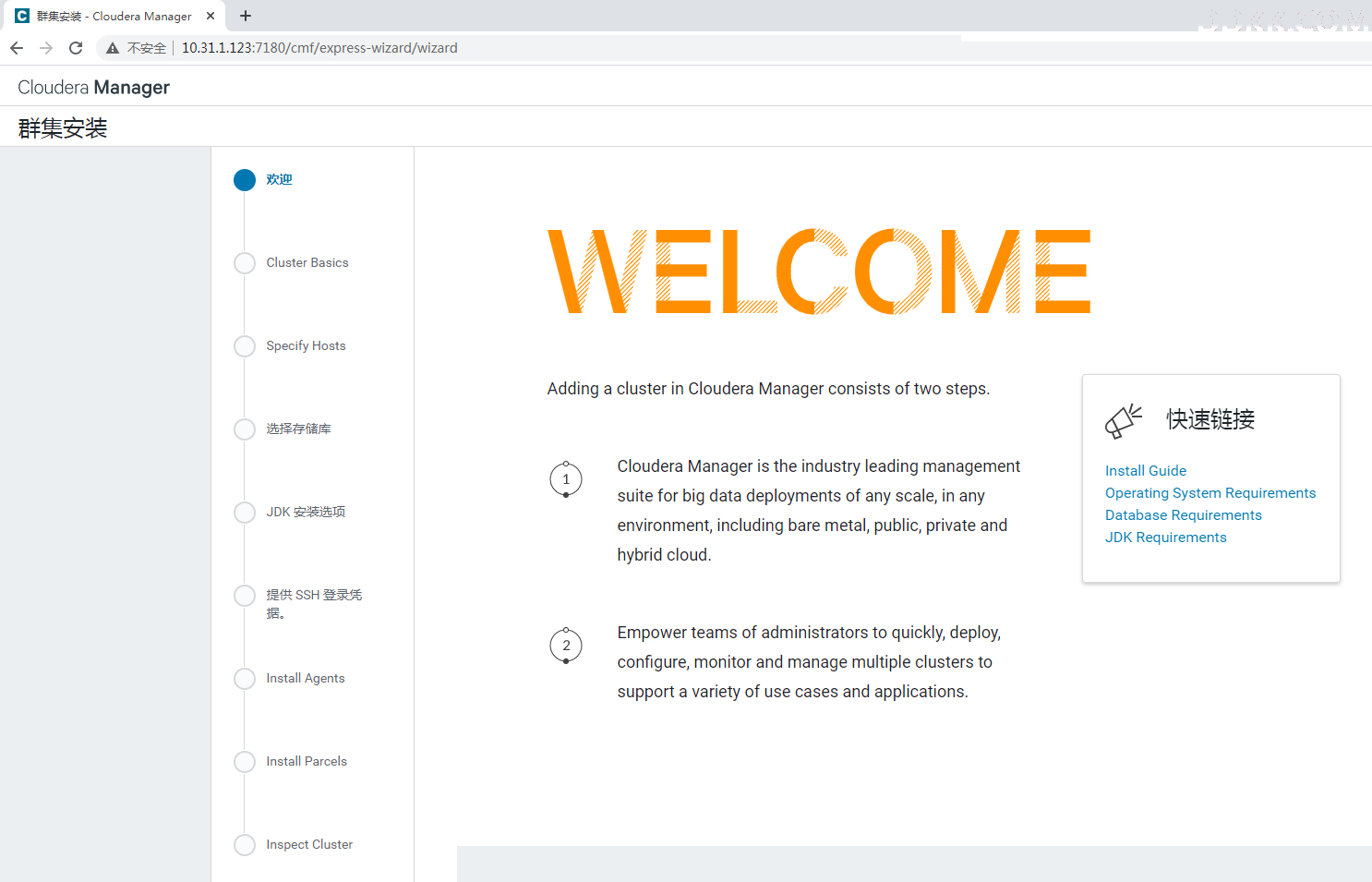
Task: Select the Install Agents step circle
Action: click(245, 679)
